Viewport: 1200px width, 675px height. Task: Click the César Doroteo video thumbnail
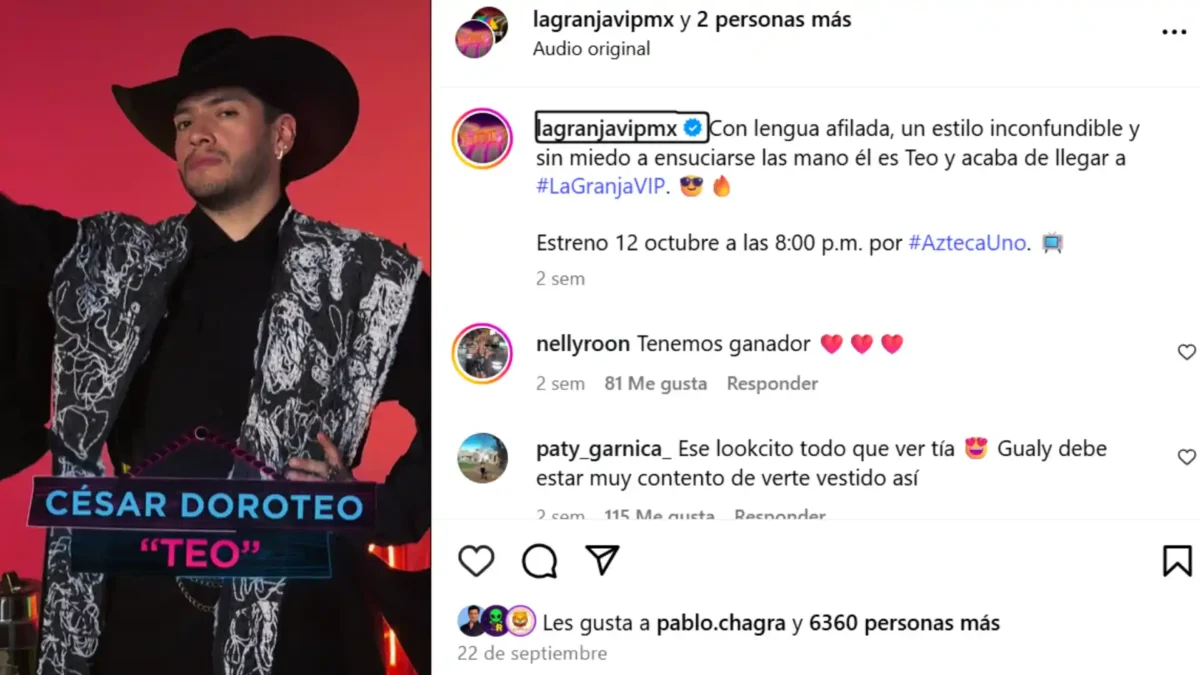[x=215, y=337]
